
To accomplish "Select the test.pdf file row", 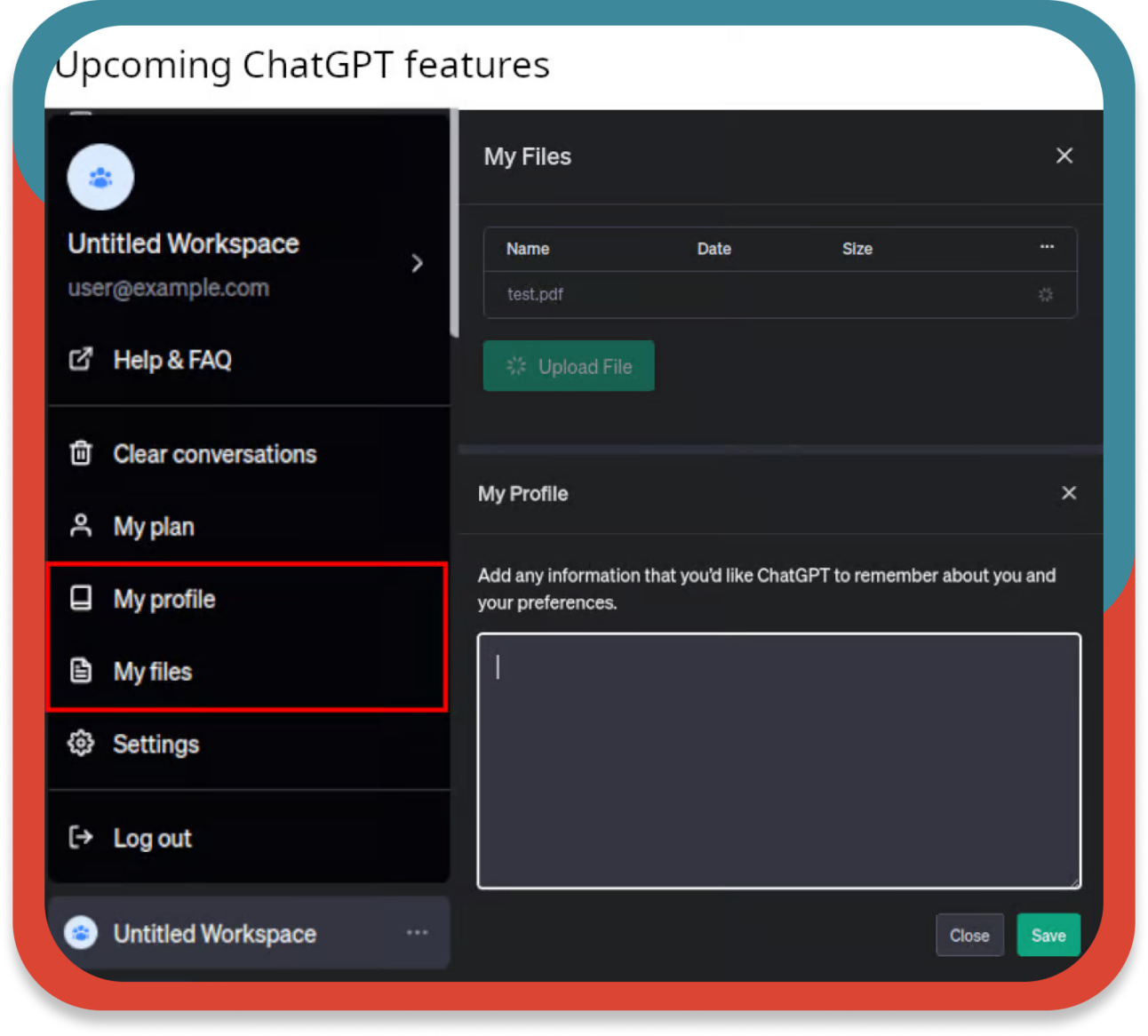I will tap(780, 294).
